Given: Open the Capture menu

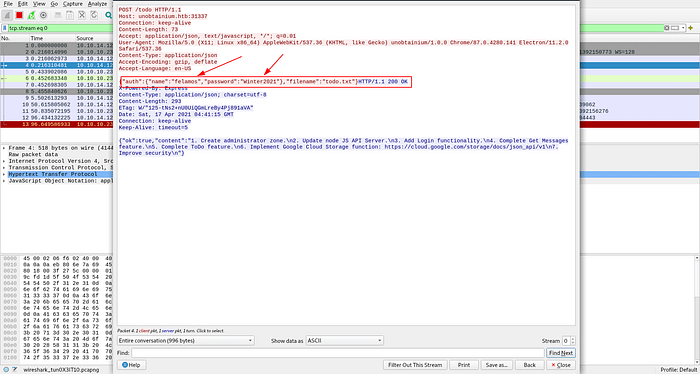Looking at the screenshot, I should point(72,4).
